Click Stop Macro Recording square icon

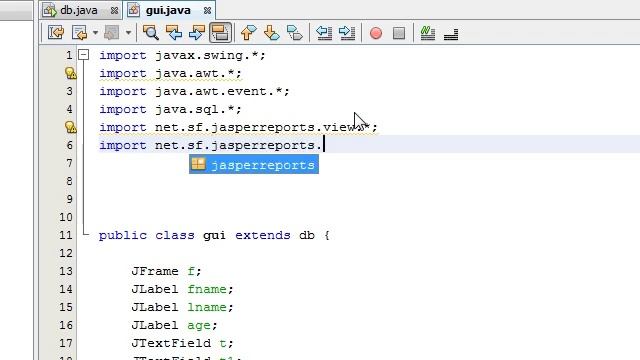tap(399, 33)
